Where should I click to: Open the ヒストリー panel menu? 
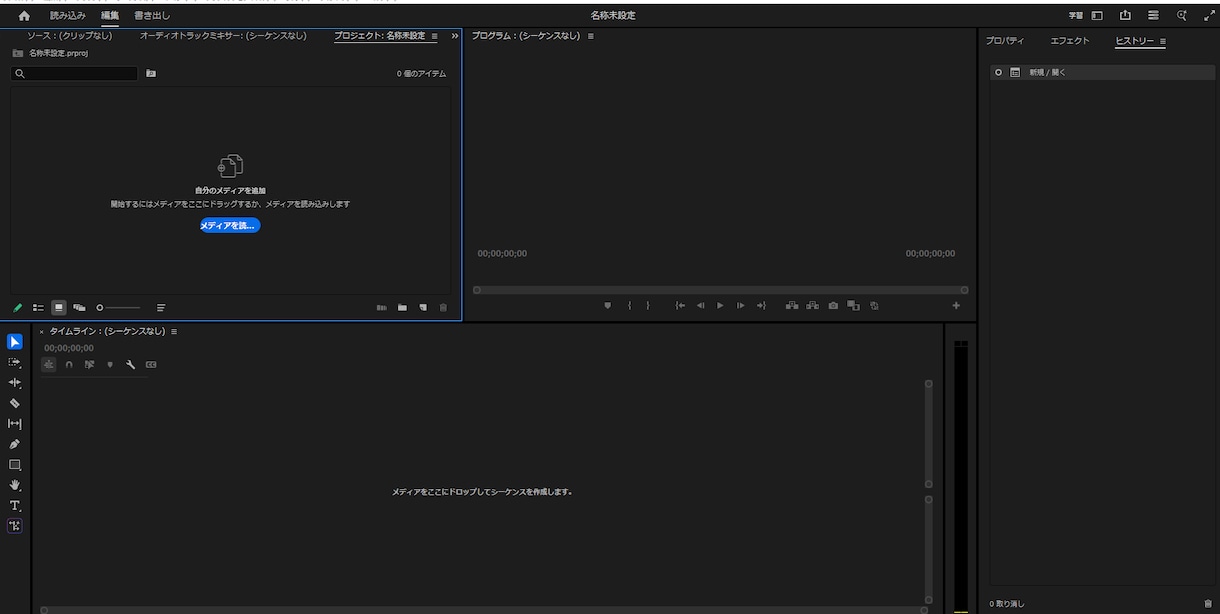[x=1163, y=41]
